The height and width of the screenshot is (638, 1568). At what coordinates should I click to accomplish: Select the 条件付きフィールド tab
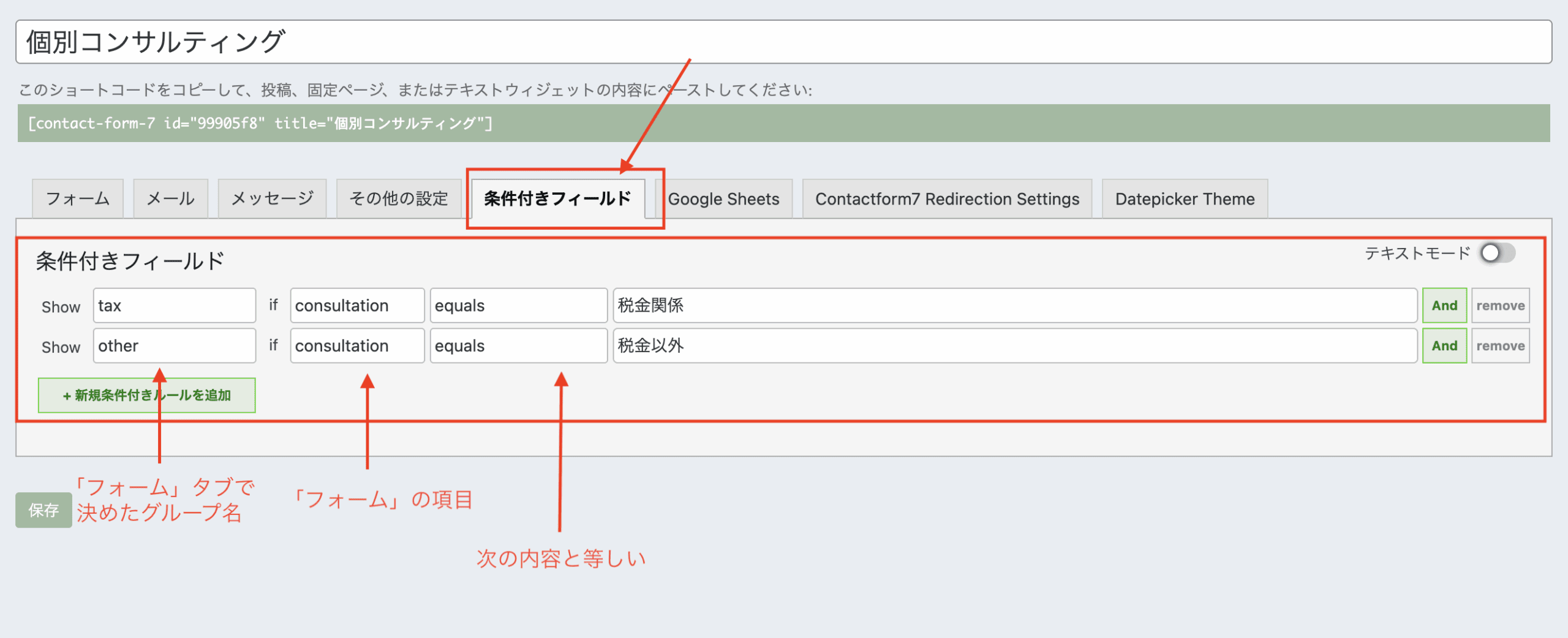coord(557,199)
